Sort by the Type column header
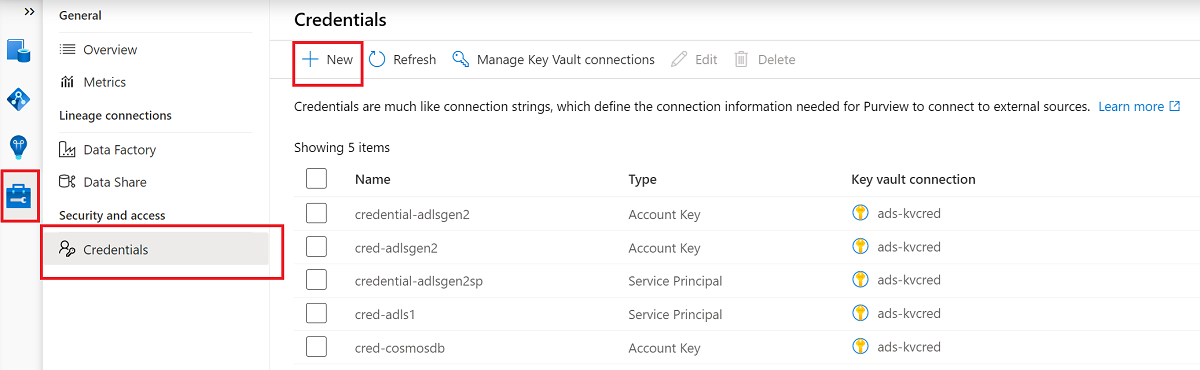This screenshot has height=370, width=1200. coord(643,179)
